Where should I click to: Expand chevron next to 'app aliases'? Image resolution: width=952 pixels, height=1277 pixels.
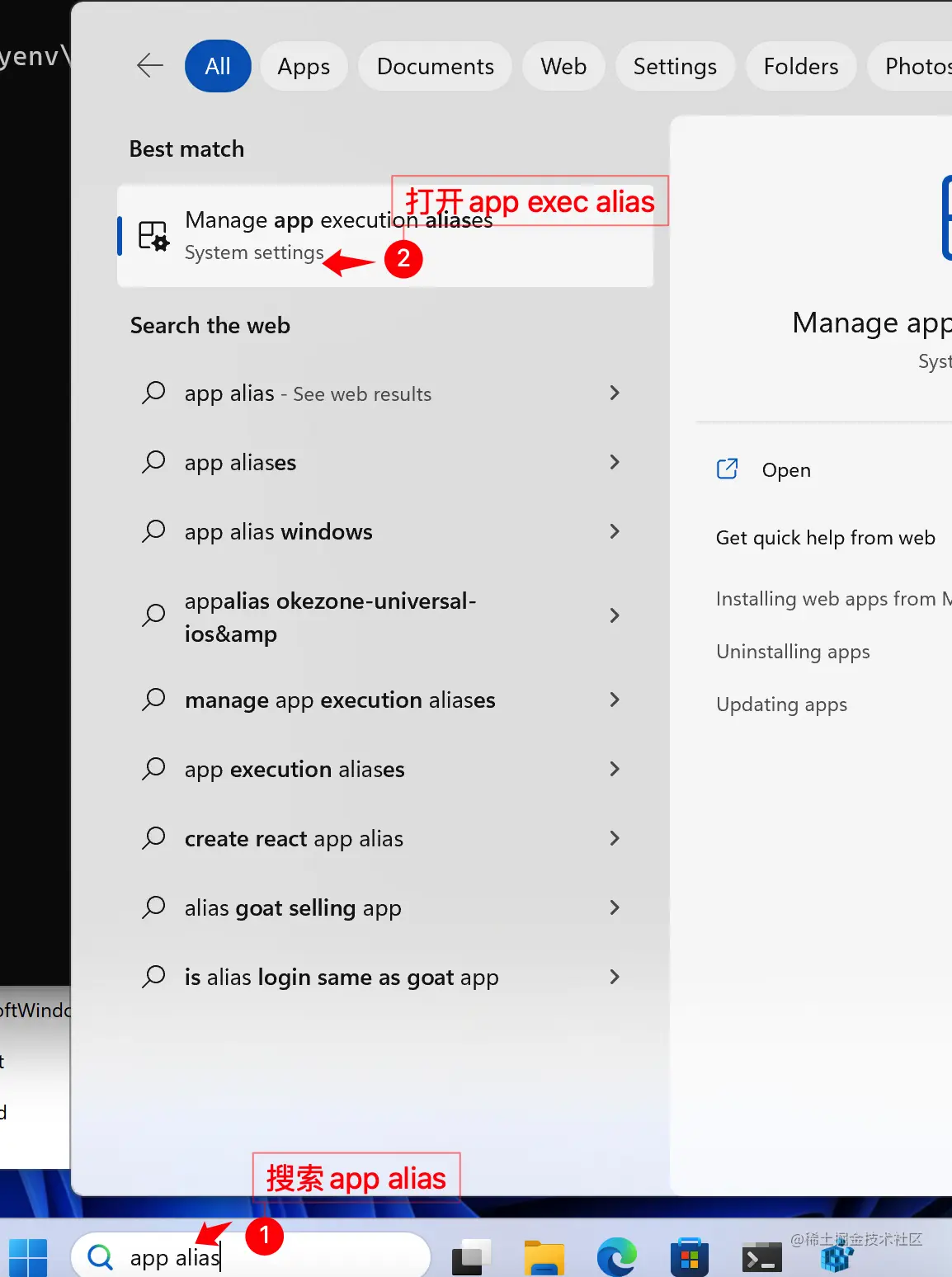click(x=614, y=462)
